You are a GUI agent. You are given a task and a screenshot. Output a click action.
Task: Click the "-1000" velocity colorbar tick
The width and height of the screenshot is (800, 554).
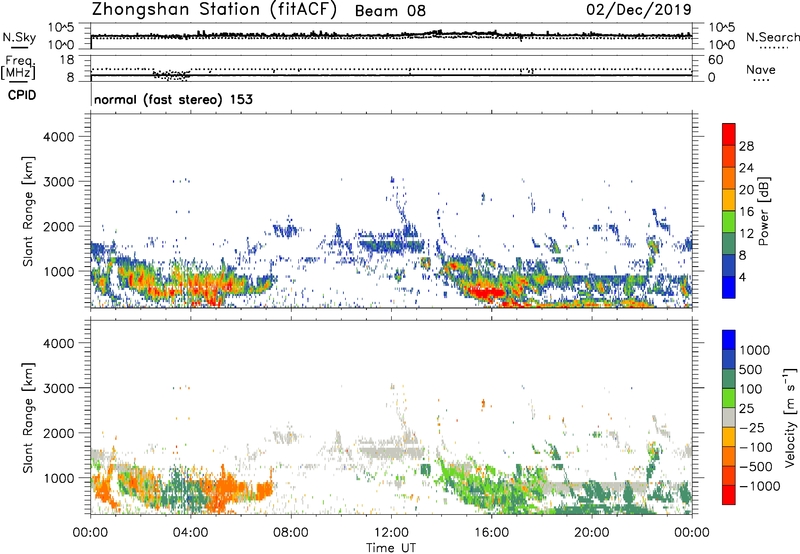759,486
